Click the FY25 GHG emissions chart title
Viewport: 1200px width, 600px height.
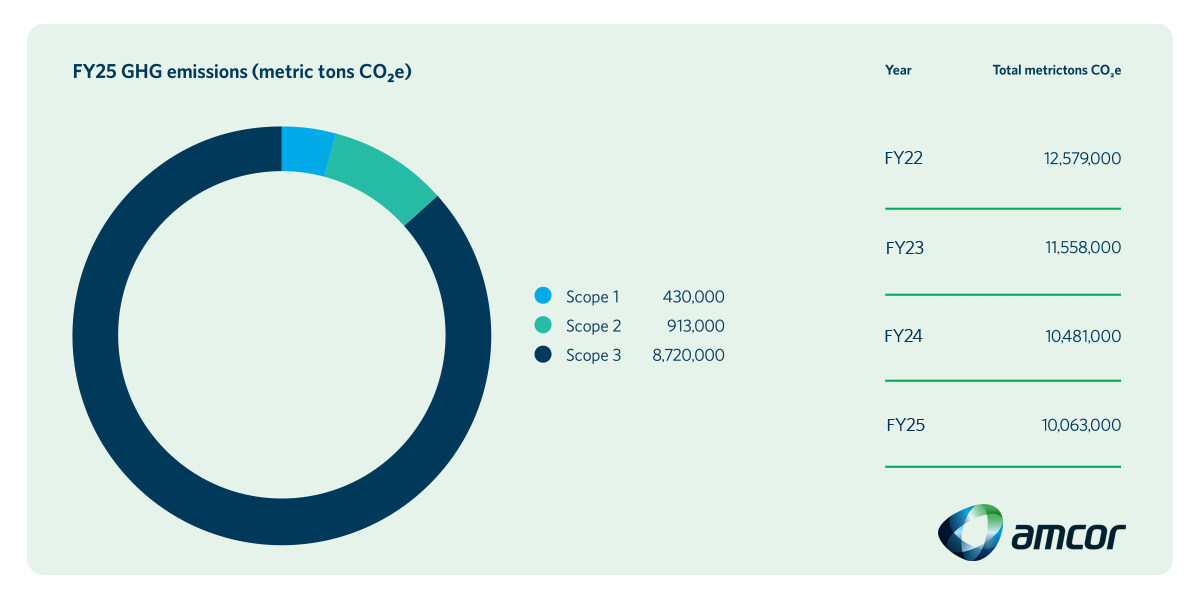[243, 71]
